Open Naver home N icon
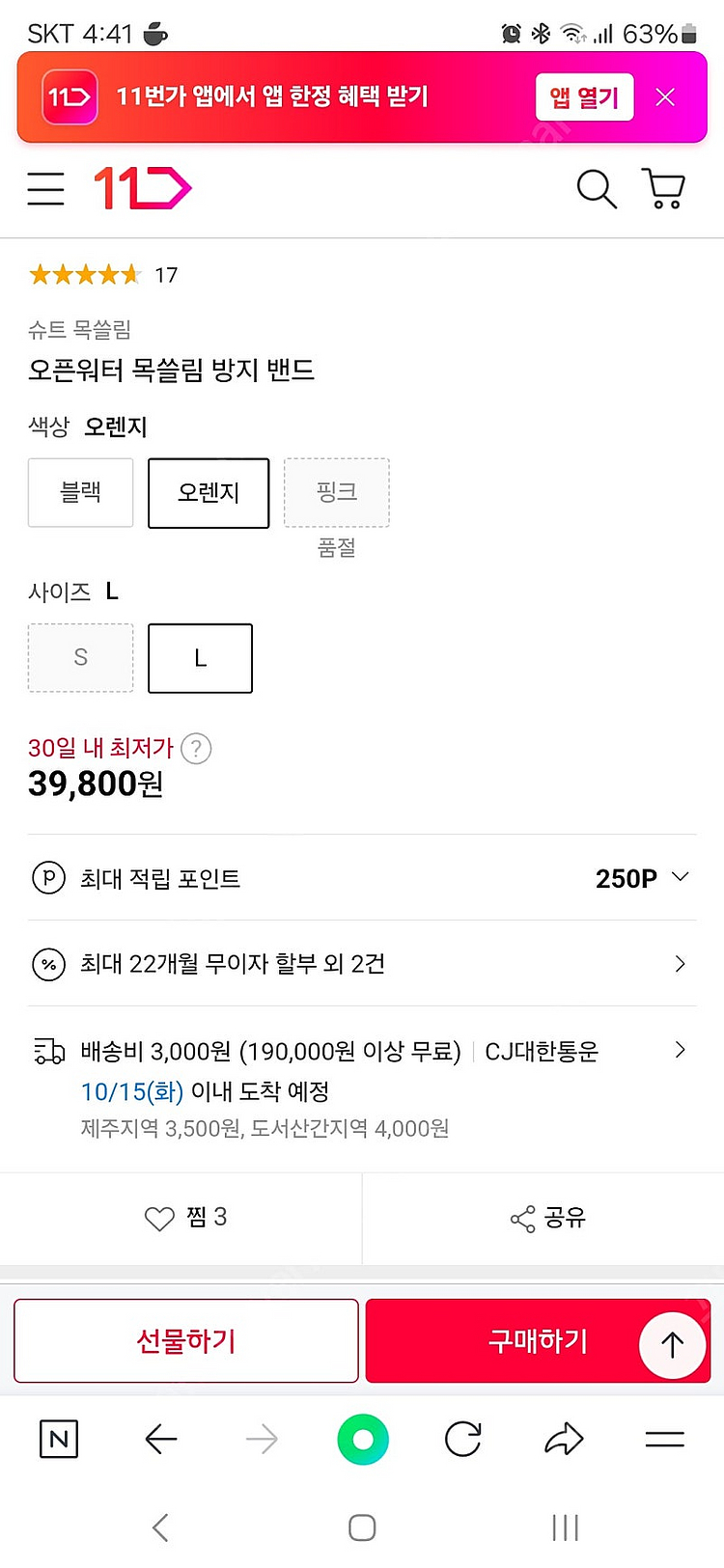Viewport: 724px width, 1568px height. coord(59,1440)
